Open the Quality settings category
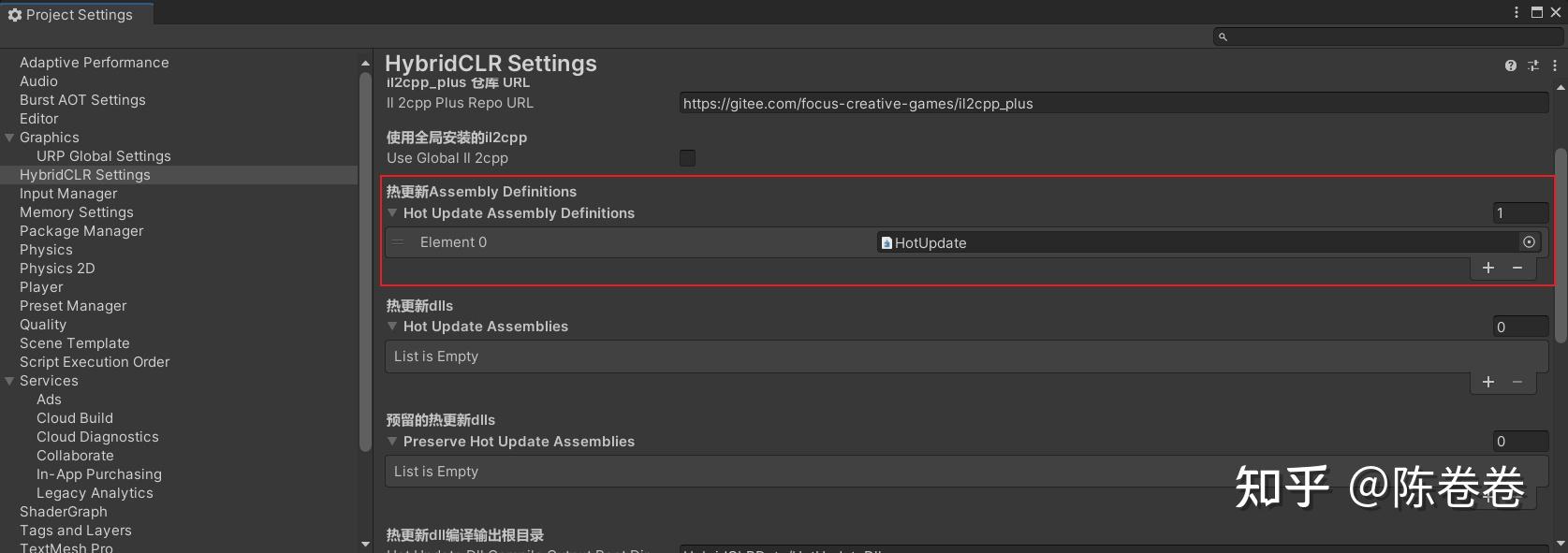The width and height of the screenshot is (1568, 553). (x=43, y=325)
